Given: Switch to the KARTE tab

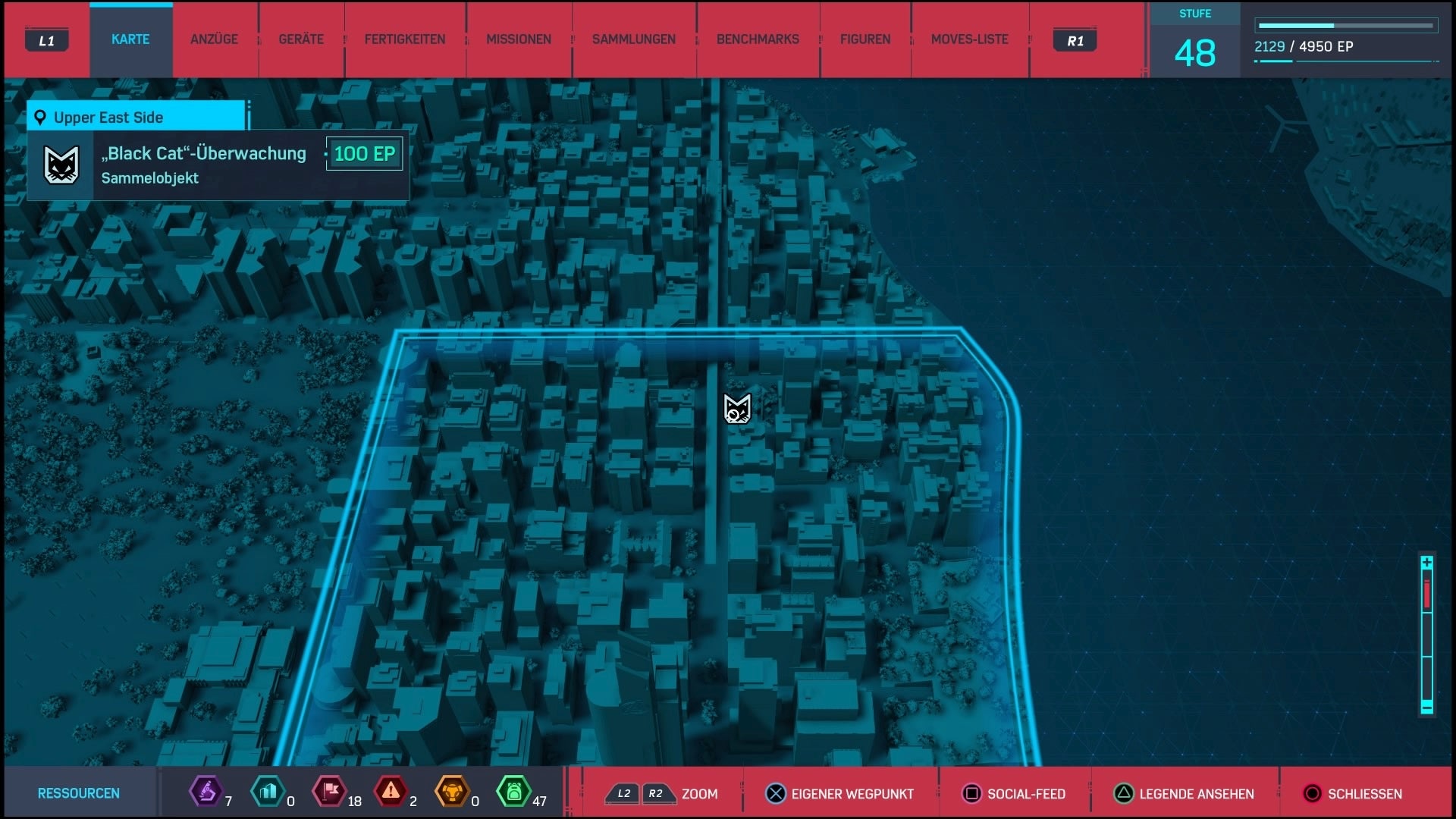Looking at the screenshot, I should (130, 39).
